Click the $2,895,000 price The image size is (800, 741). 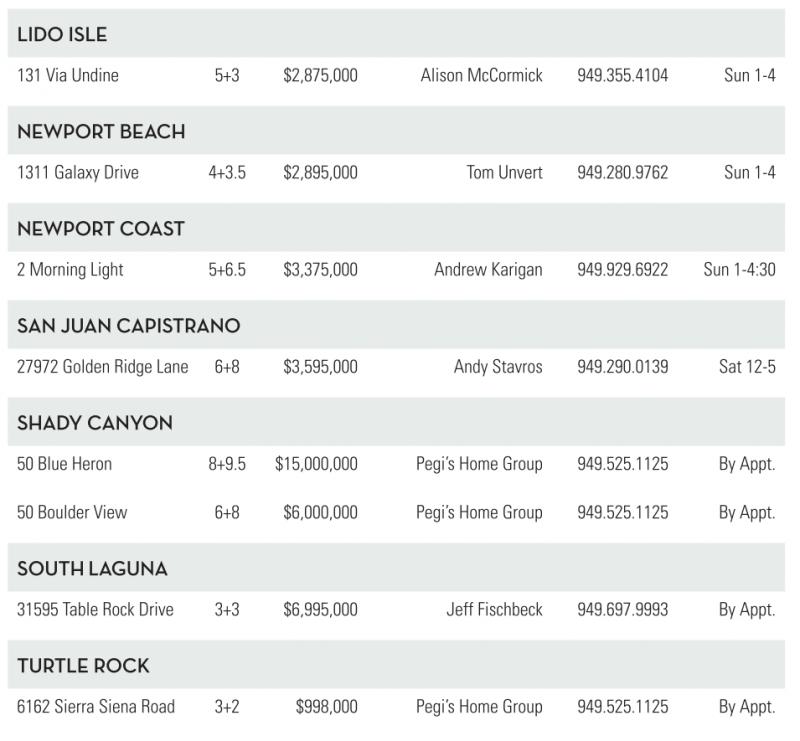click(x=320, y=172)
